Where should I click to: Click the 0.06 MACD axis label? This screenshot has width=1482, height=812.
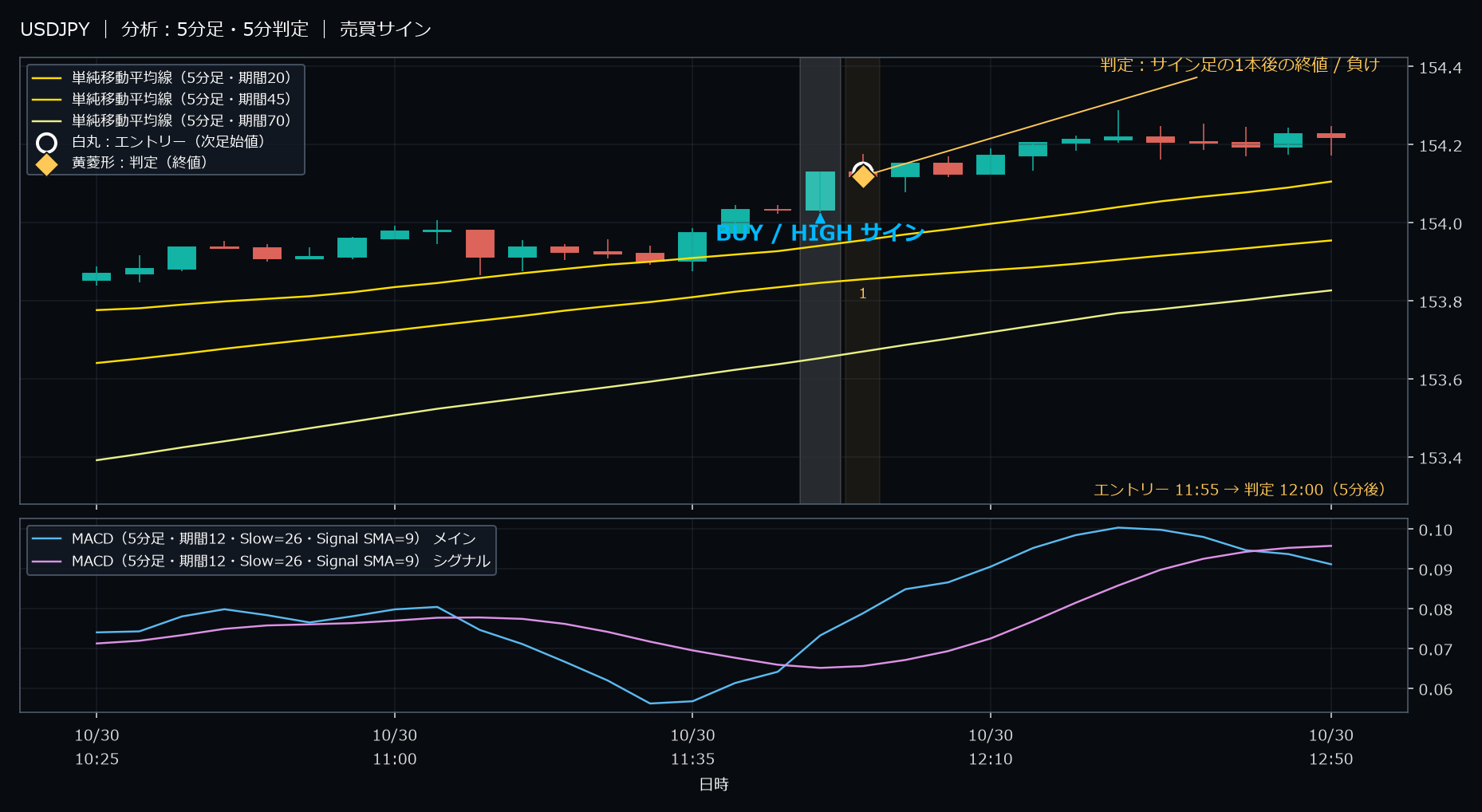1435,690
